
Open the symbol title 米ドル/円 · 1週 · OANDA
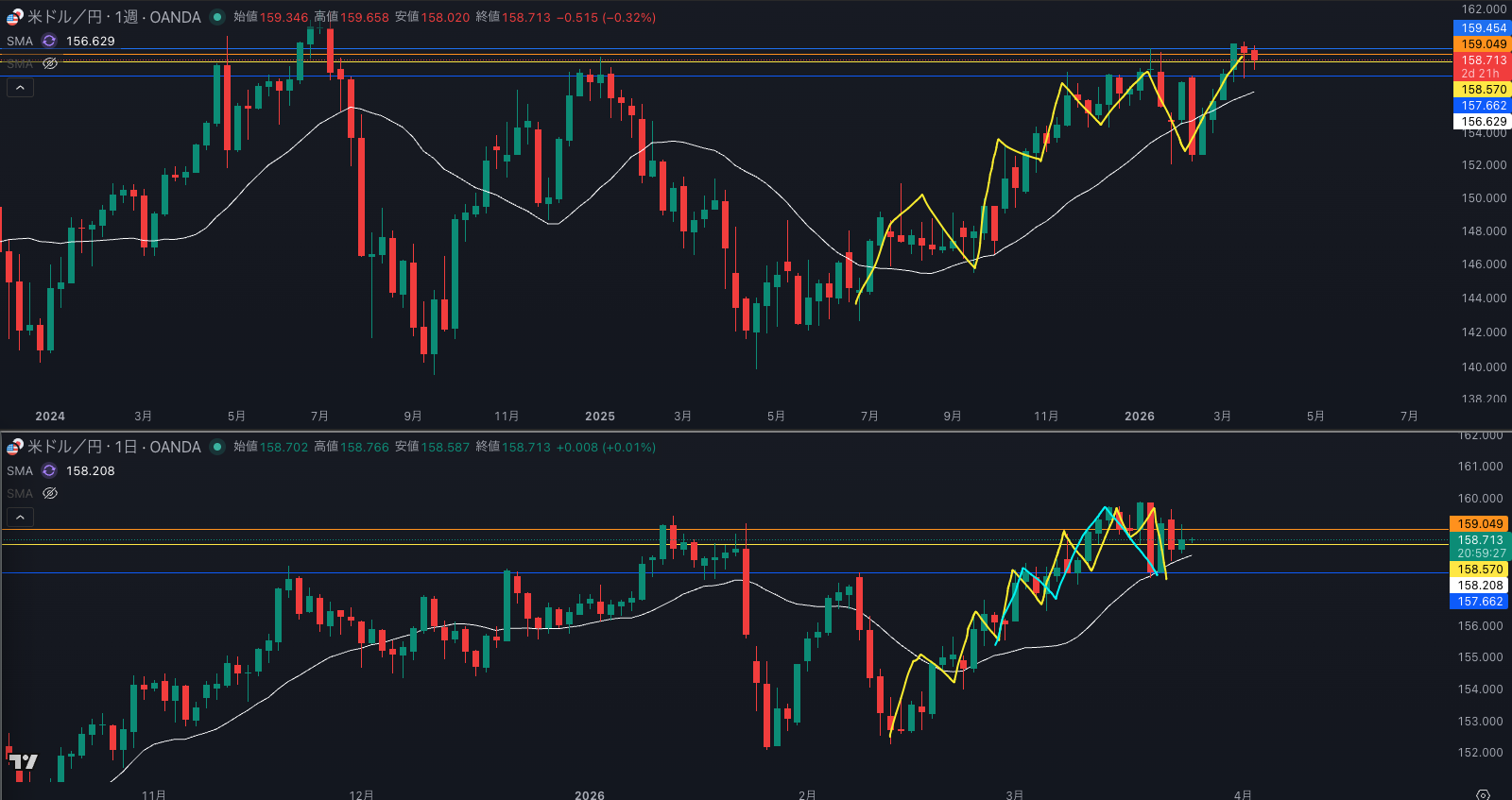click(x=113, y=17)
